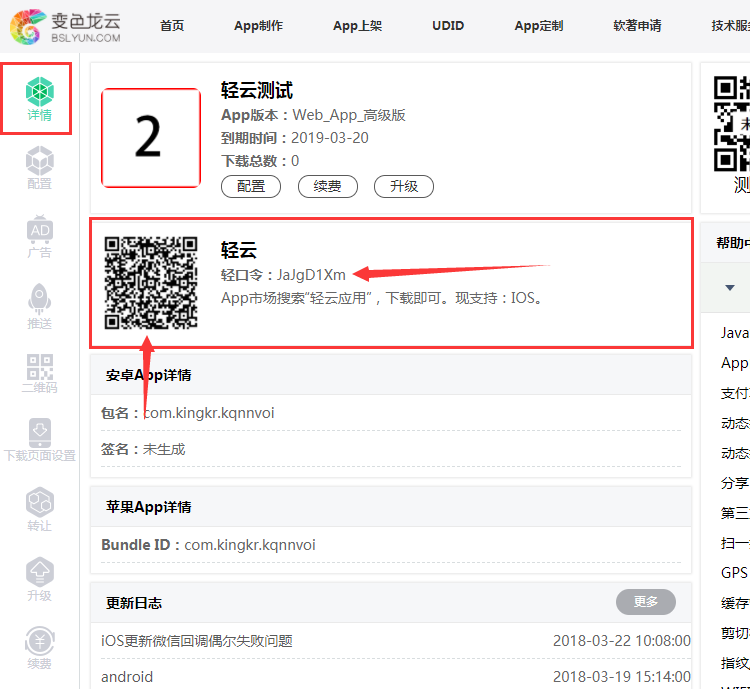Click the 下载总数：0 text
Image resolution: width=750 pixels, height=689 pixels.
260,161
